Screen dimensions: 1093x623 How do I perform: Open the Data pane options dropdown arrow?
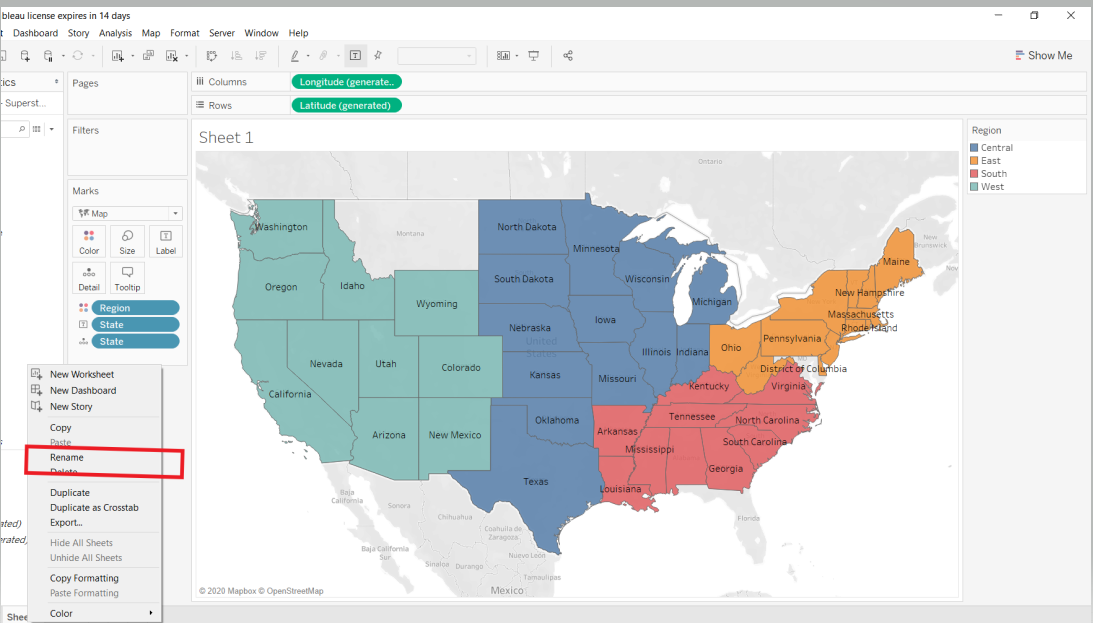click(x=52, y=129)
